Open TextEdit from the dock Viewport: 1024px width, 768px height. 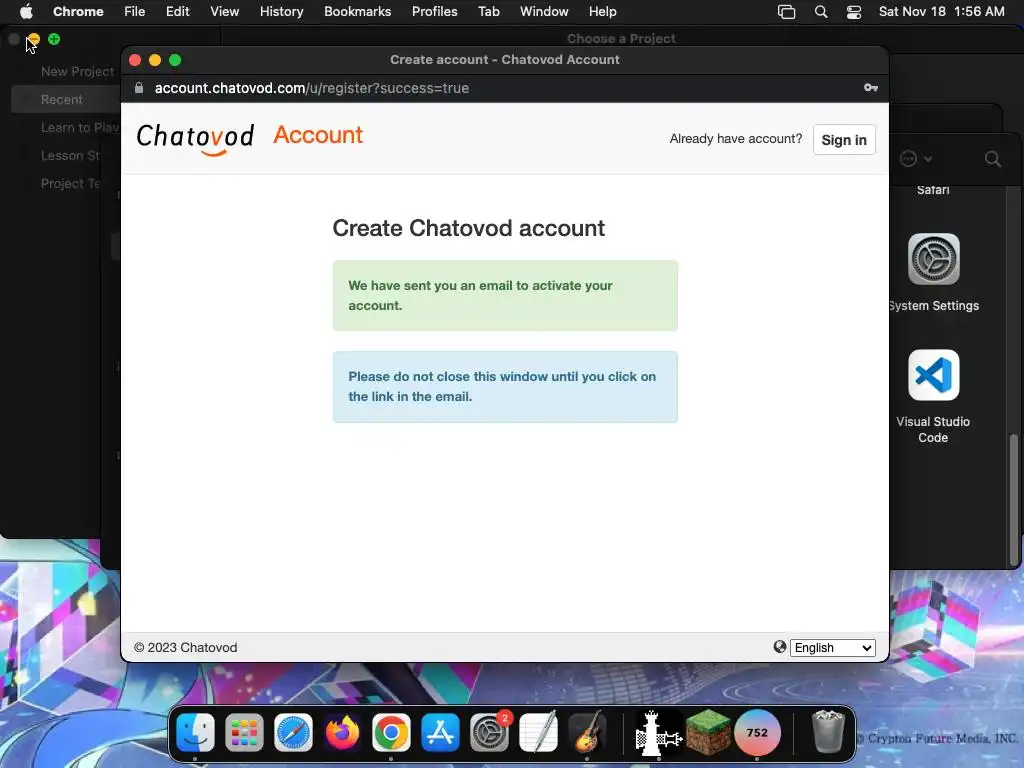(x=538, y=732)
